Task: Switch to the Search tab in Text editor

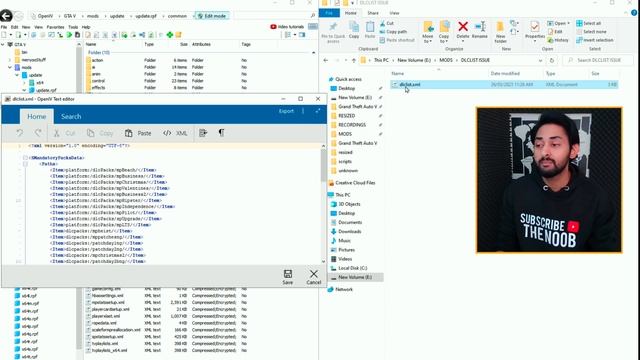Action: [x=71, y=116]
